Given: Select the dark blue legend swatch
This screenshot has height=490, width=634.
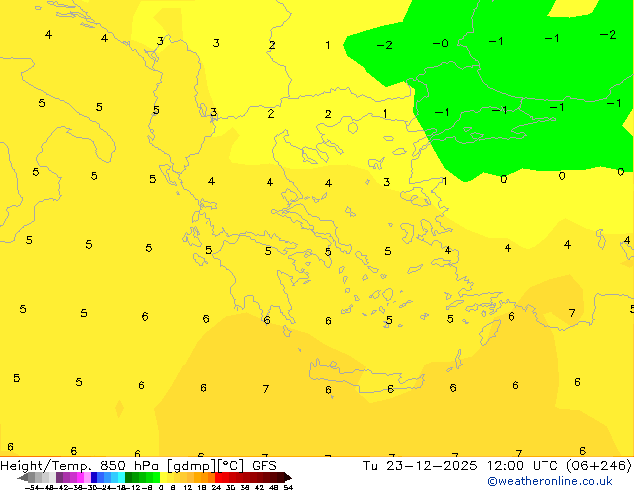Looking at the screenshot, I should tap(94, 478).
